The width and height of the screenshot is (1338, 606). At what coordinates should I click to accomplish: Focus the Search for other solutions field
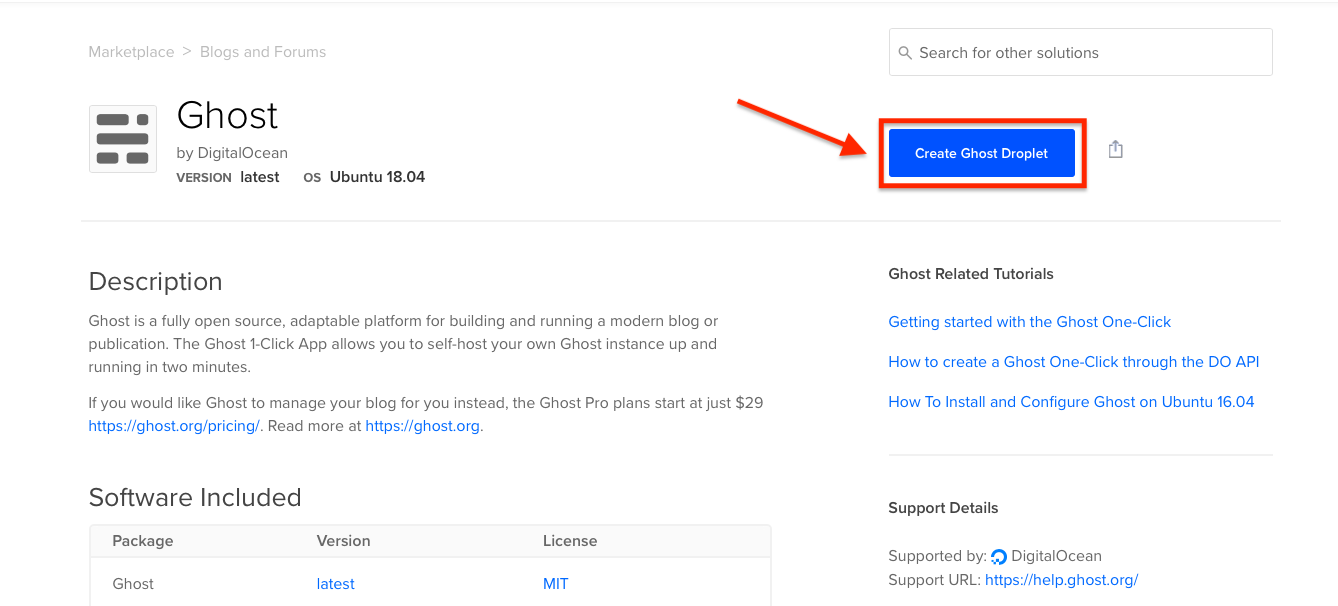click(1080, 52)
